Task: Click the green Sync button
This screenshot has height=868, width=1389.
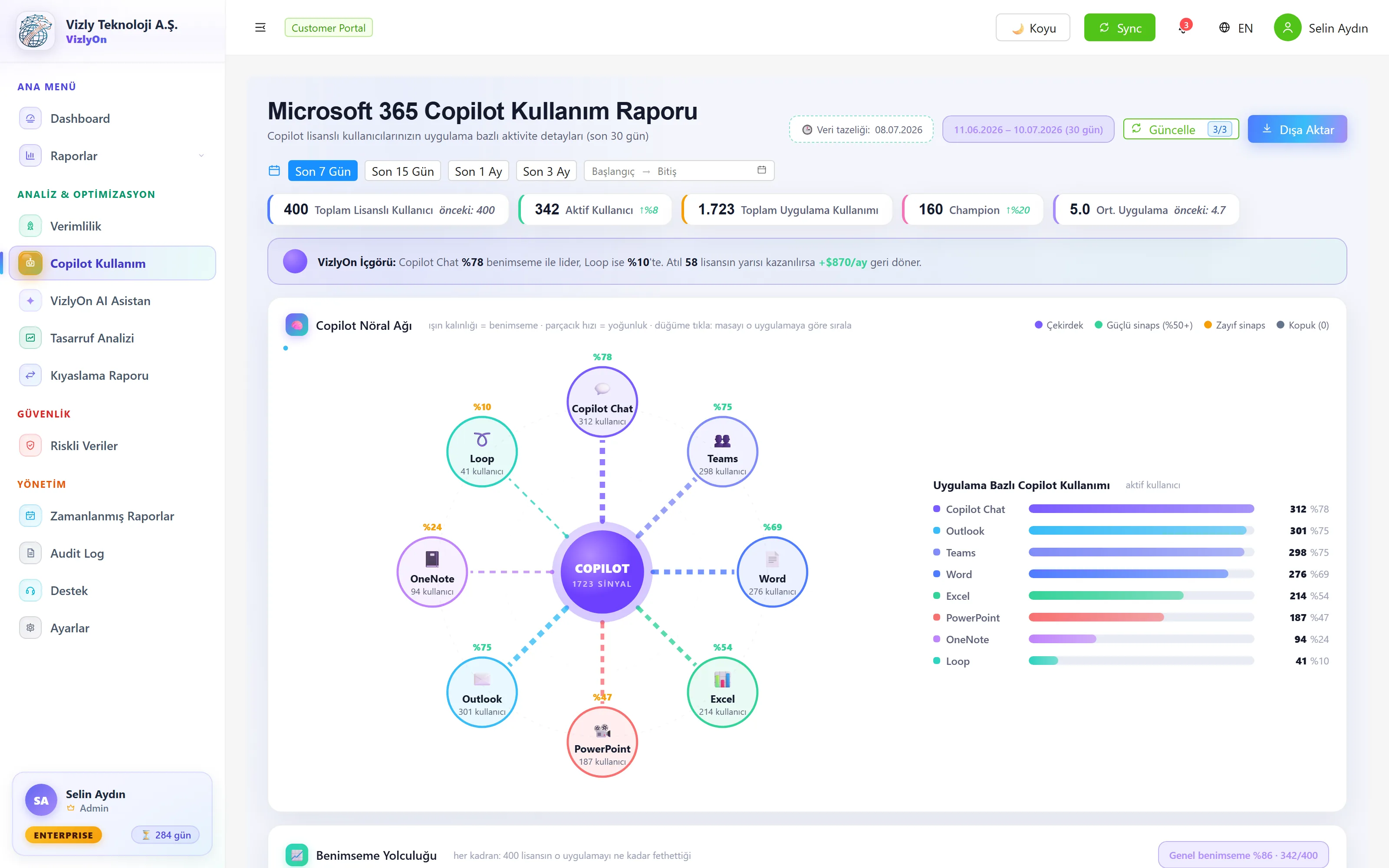Action: point(1119,27)
